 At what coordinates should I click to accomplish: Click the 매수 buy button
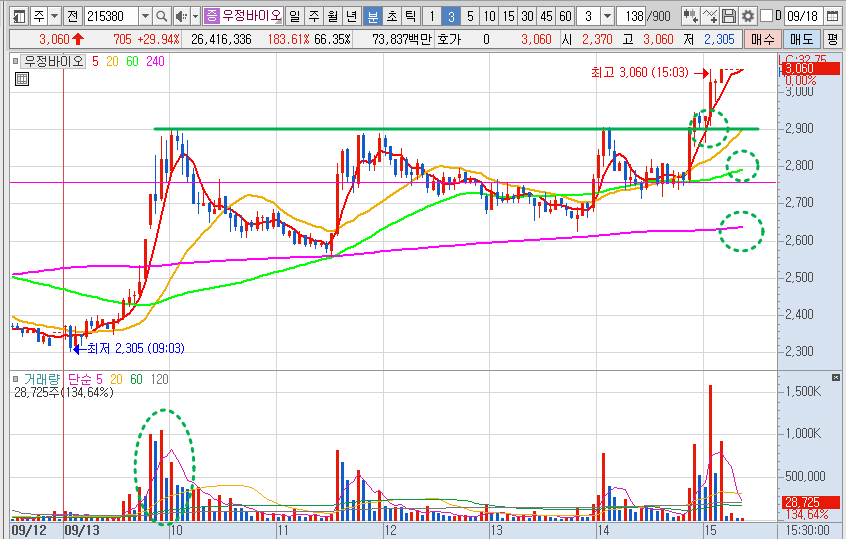pyautogui.click(x=762, y=39)
